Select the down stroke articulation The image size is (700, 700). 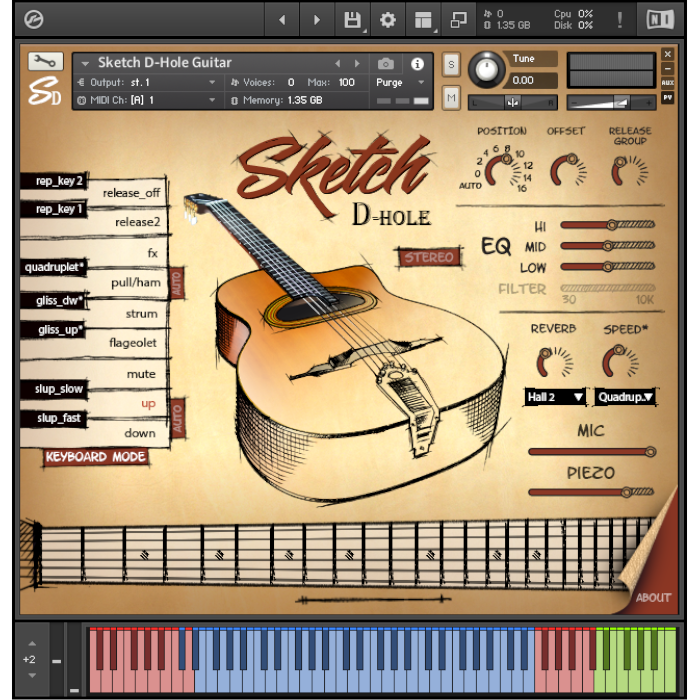pos(140,433)
